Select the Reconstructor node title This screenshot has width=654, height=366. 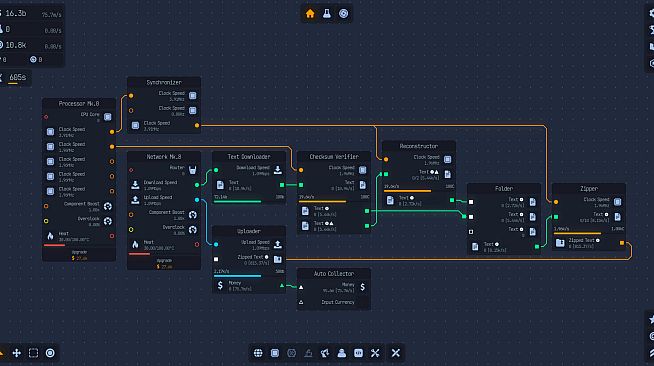[x=419, y=146]
